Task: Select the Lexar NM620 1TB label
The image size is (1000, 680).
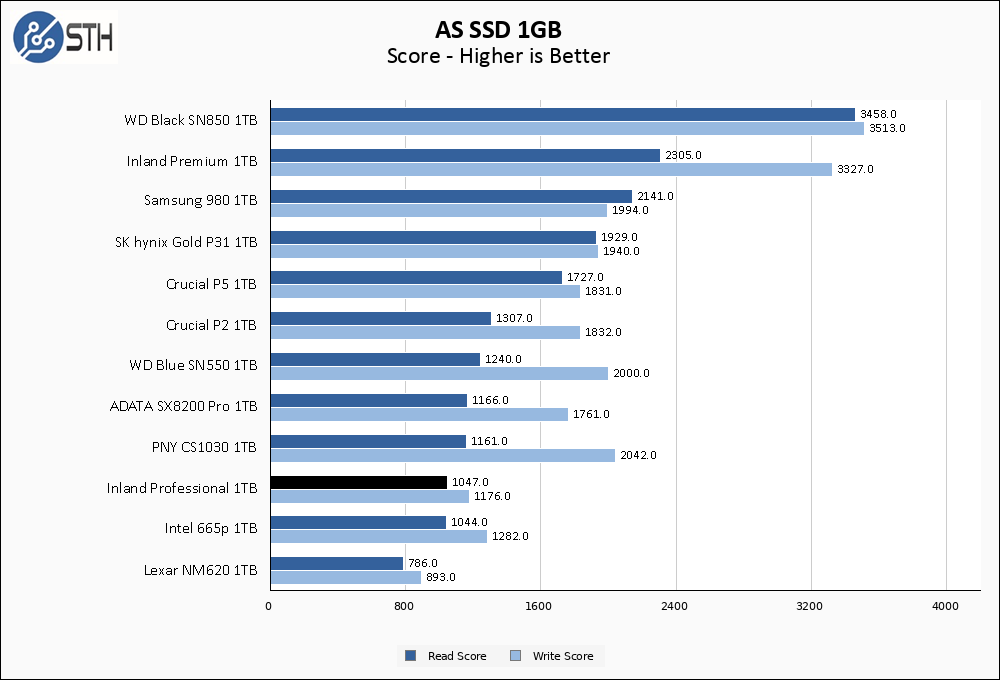Action: [x=200, y=570]
